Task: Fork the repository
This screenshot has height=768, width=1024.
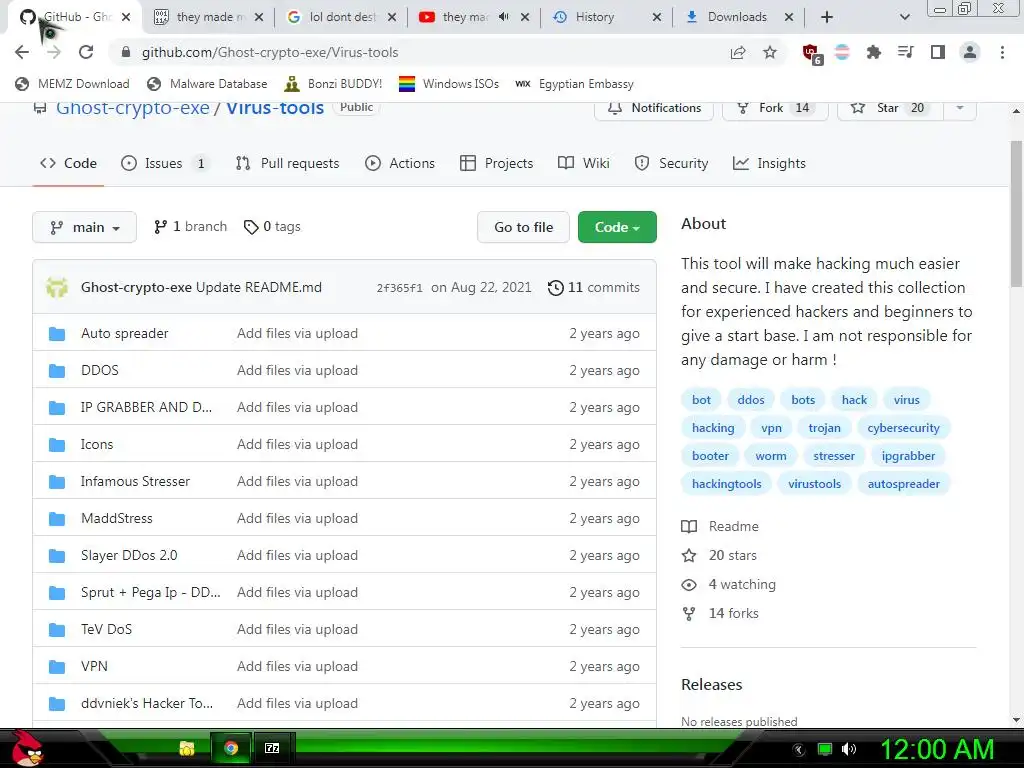Action: (x=775, y=108)
